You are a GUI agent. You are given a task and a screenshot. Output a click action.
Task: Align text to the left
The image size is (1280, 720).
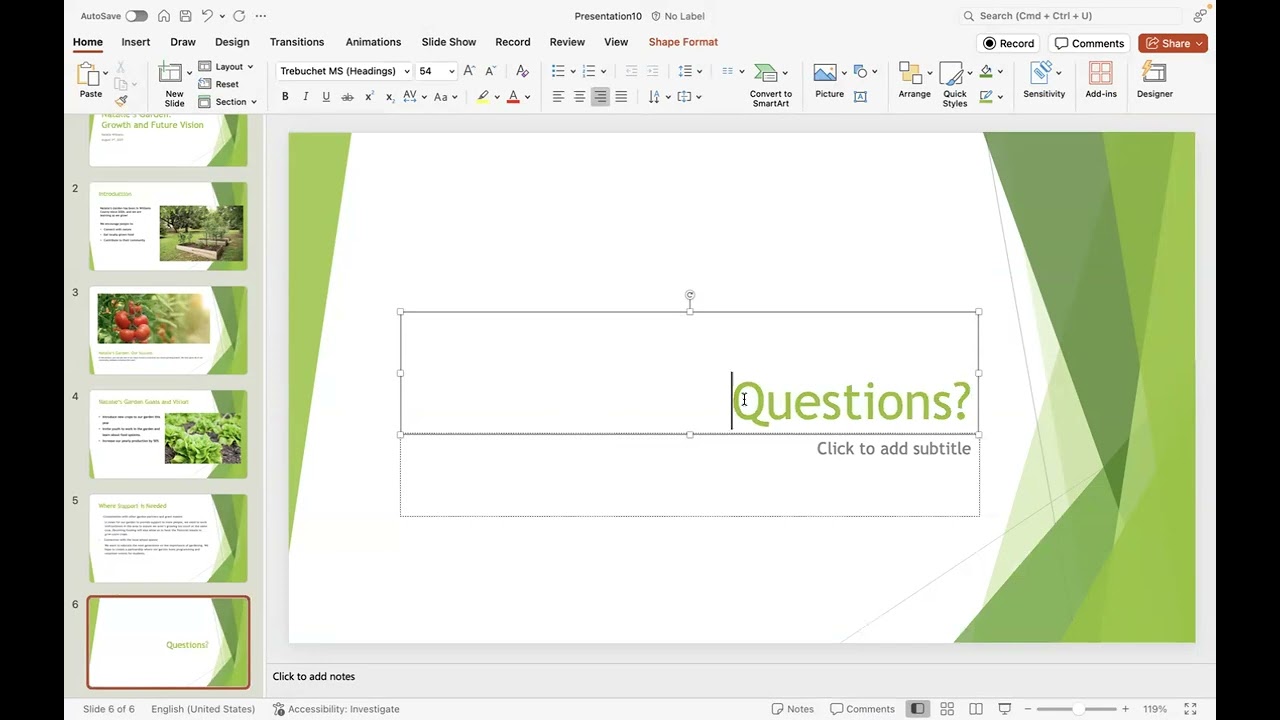(558, 97)
